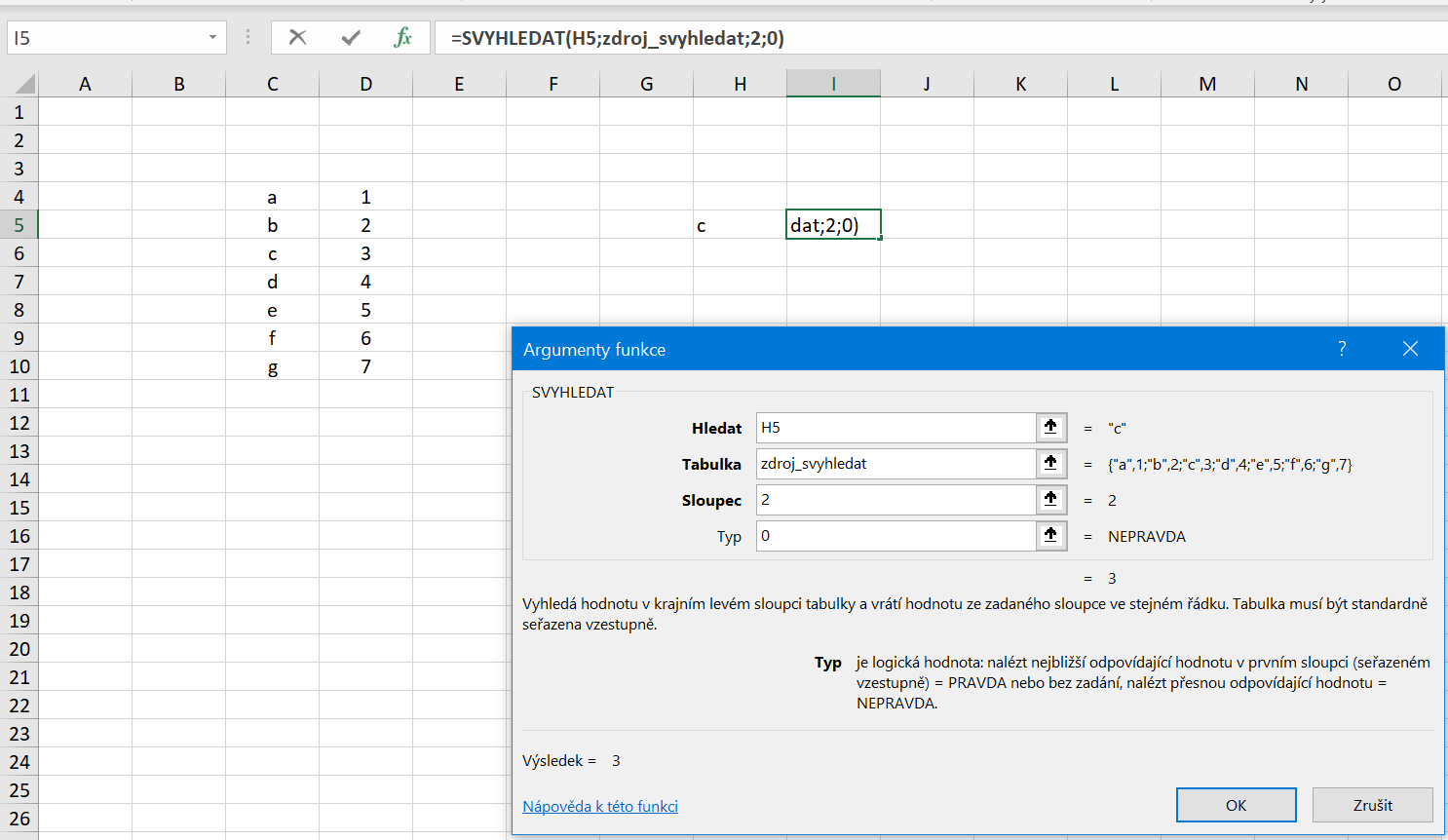Viewport: 1448px width, 840px height.
Task: Expand the Name Box dropdown arrow
Action: 212,38
